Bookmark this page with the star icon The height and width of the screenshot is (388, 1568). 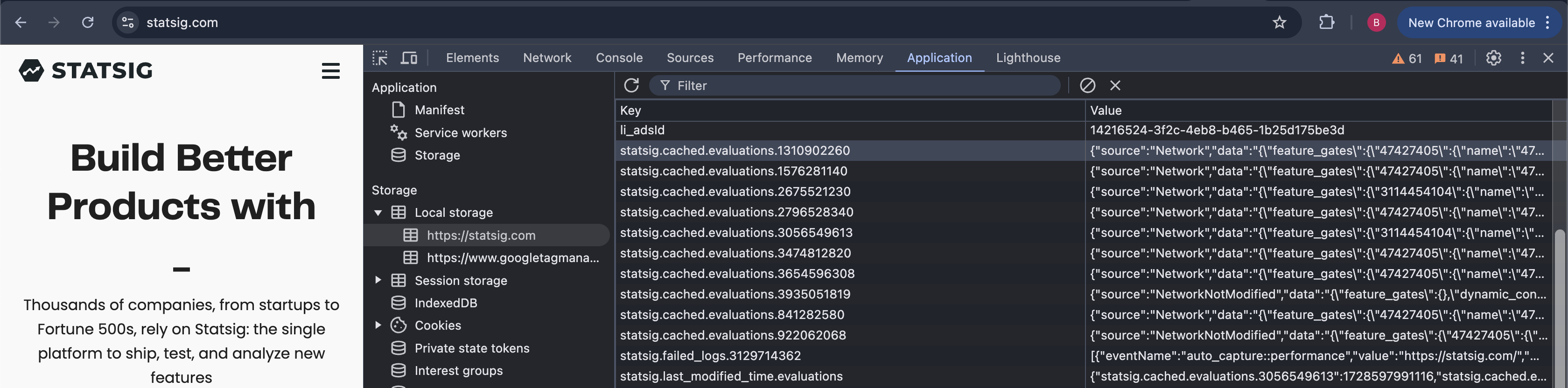[1279, 22]
